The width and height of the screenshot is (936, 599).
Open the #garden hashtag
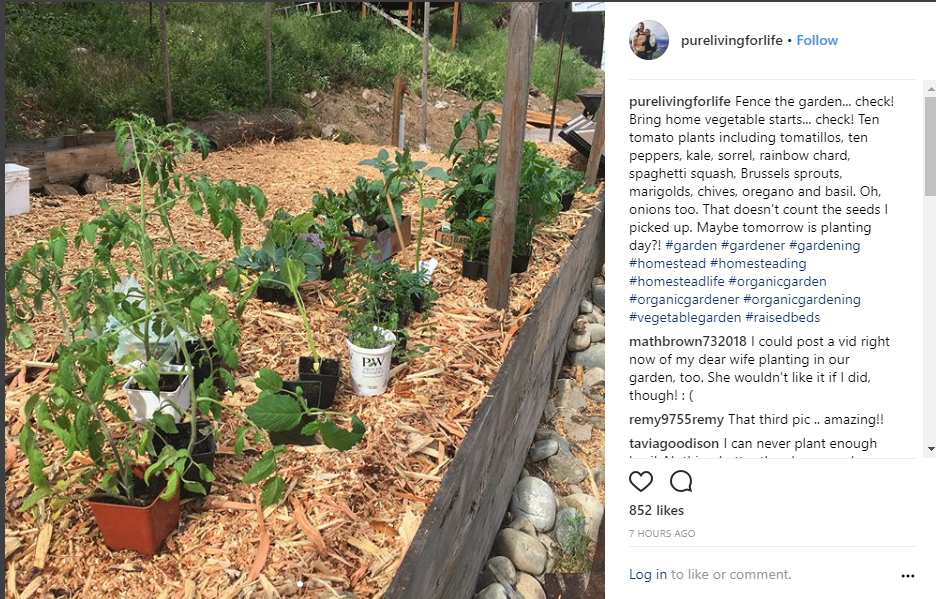[x=691, y=245]
